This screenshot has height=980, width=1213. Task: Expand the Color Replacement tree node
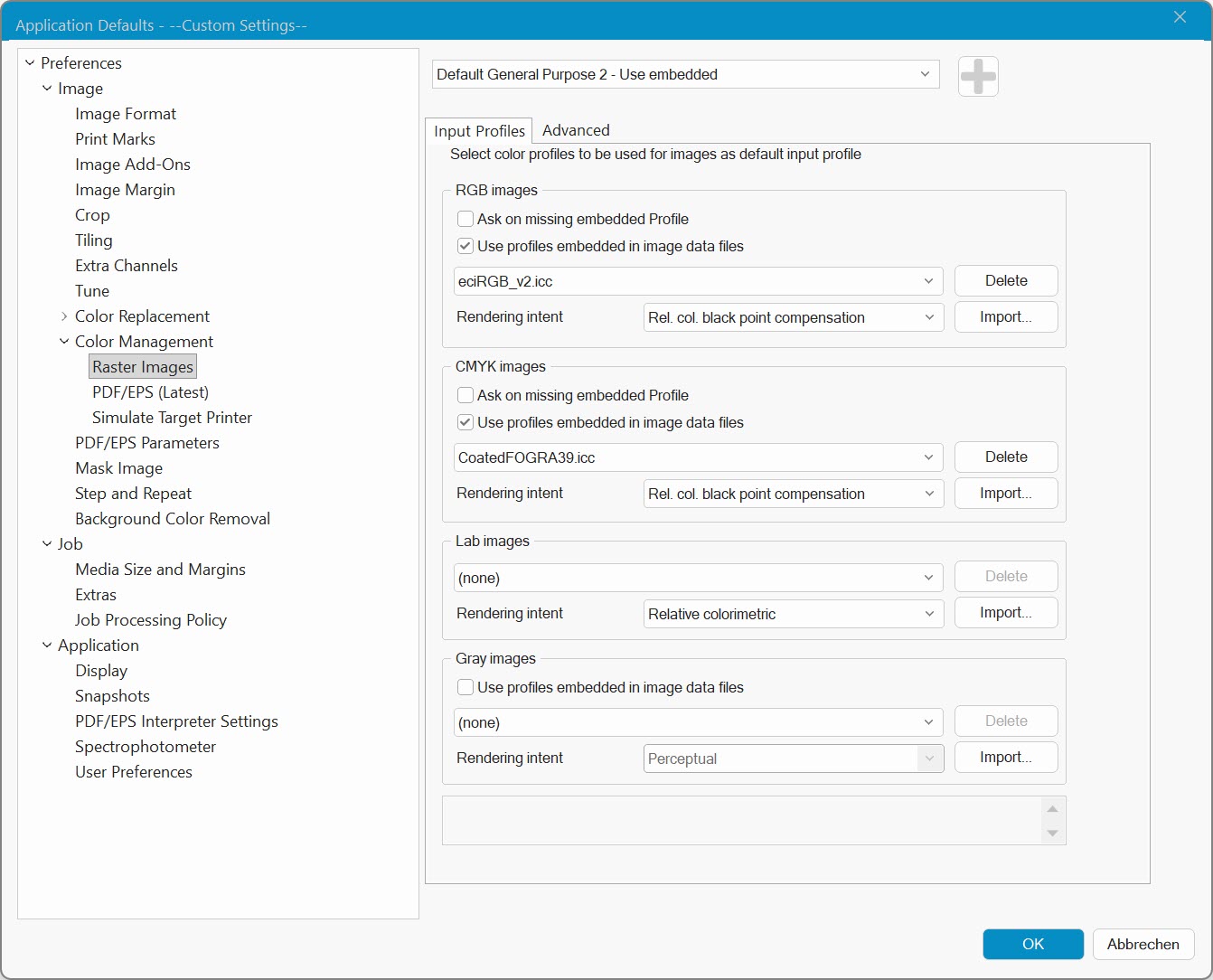tap(64, 316)
